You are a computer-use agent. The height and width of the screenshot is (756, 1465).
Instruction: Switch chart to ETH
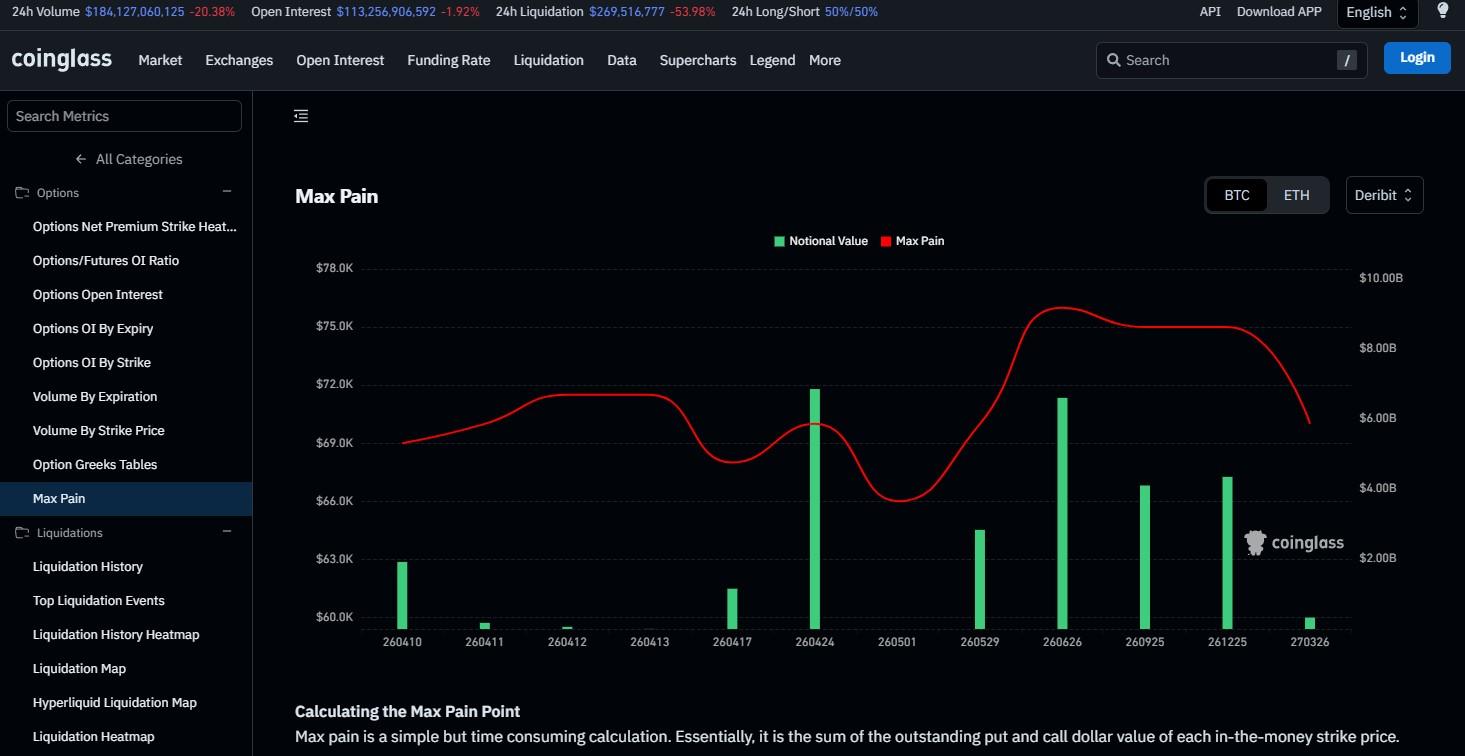(x=1296, y=195)
